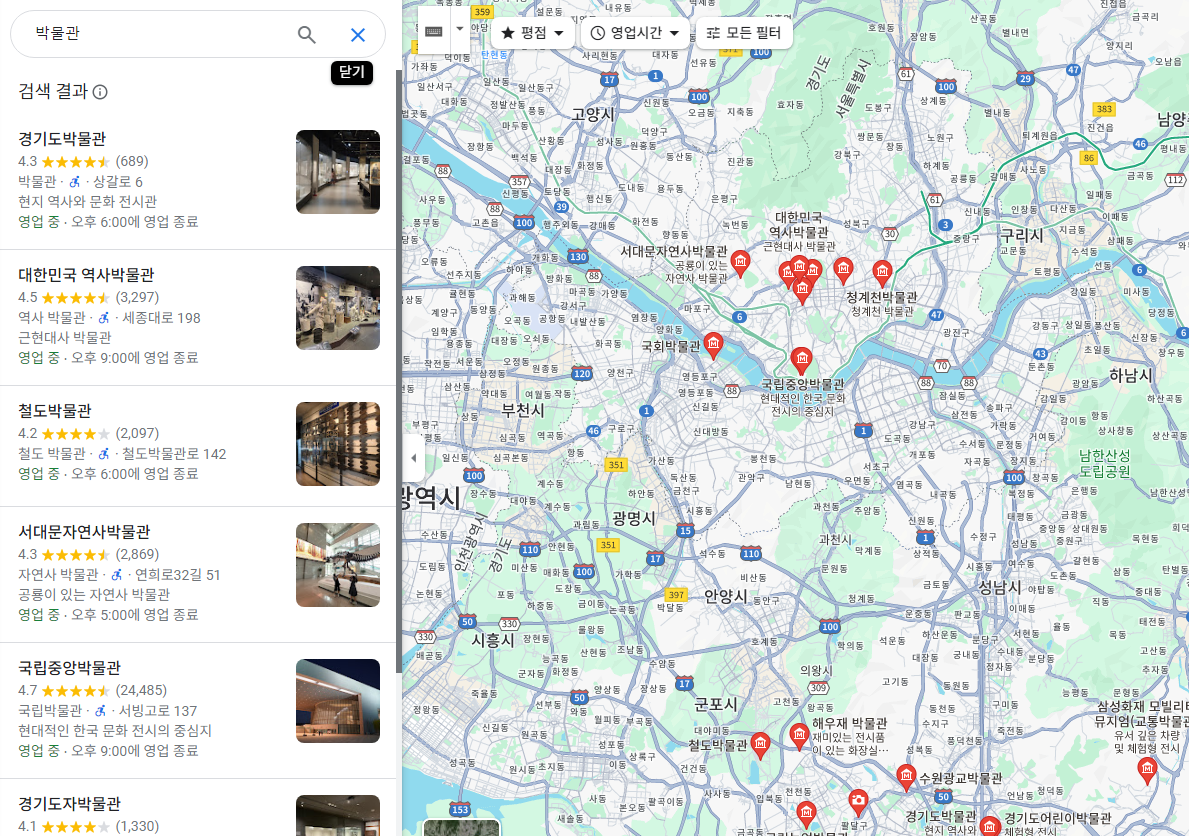
Task: Select the 서대문자연사박물관 map pin
Action: tap(740, 263)
